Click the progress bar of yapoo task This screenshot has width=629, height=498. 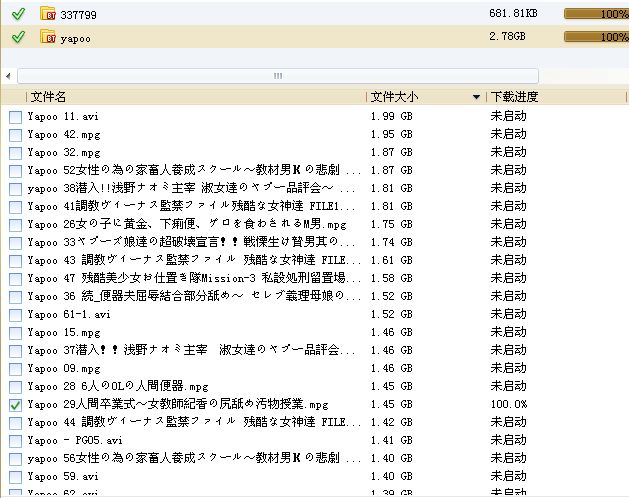596,37
